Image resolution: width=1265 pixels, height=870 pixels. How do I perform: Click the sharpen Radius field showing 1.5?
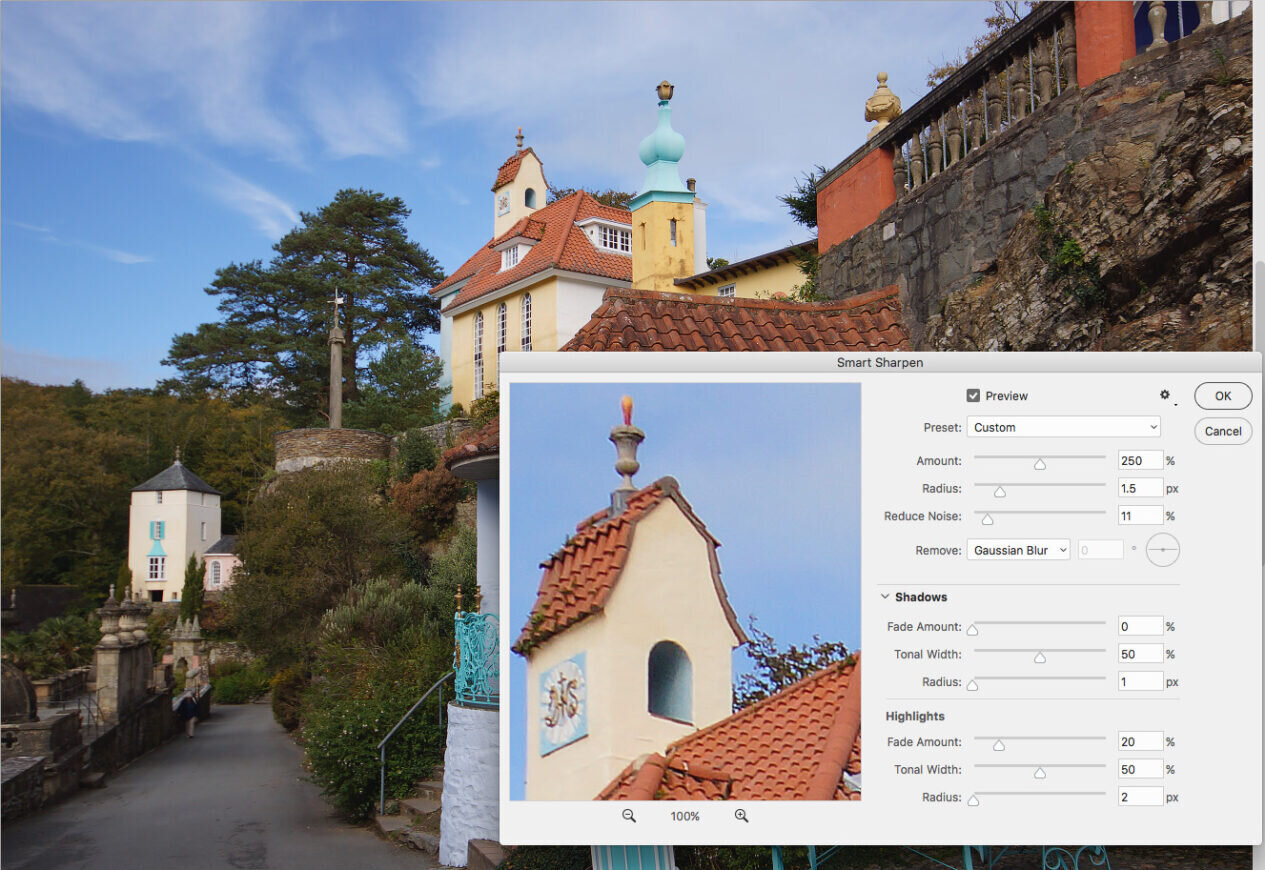click(1140, 488)
